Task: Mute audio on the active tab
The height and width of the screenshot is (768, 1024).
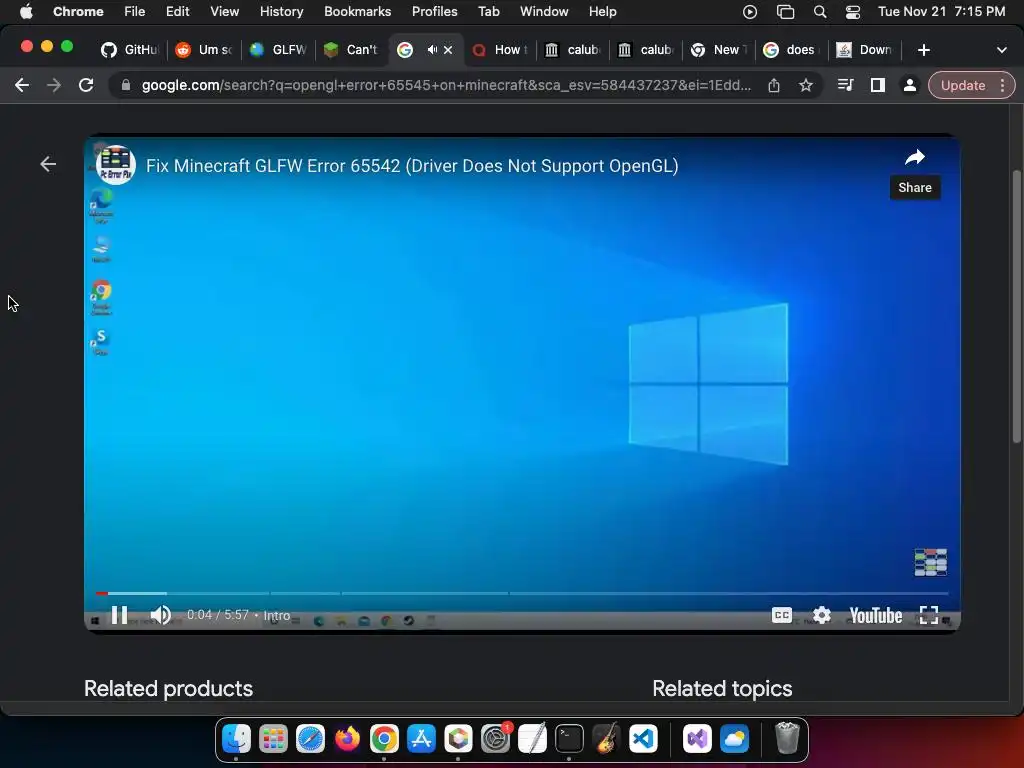Action: click(432, 50)
